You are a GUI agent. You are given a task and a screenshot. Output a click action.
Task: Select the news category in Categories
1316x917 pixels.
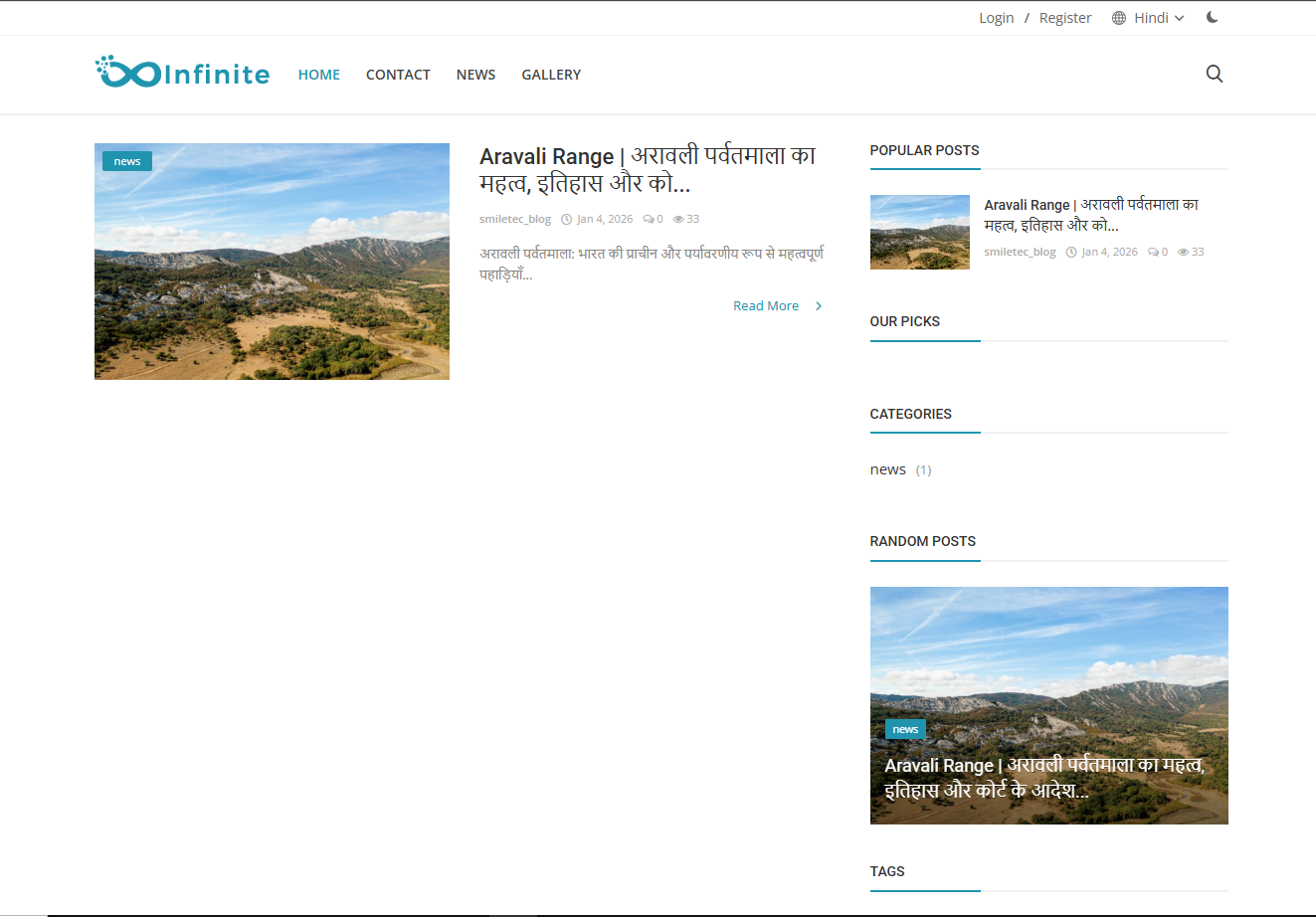(x=887, y=469)
